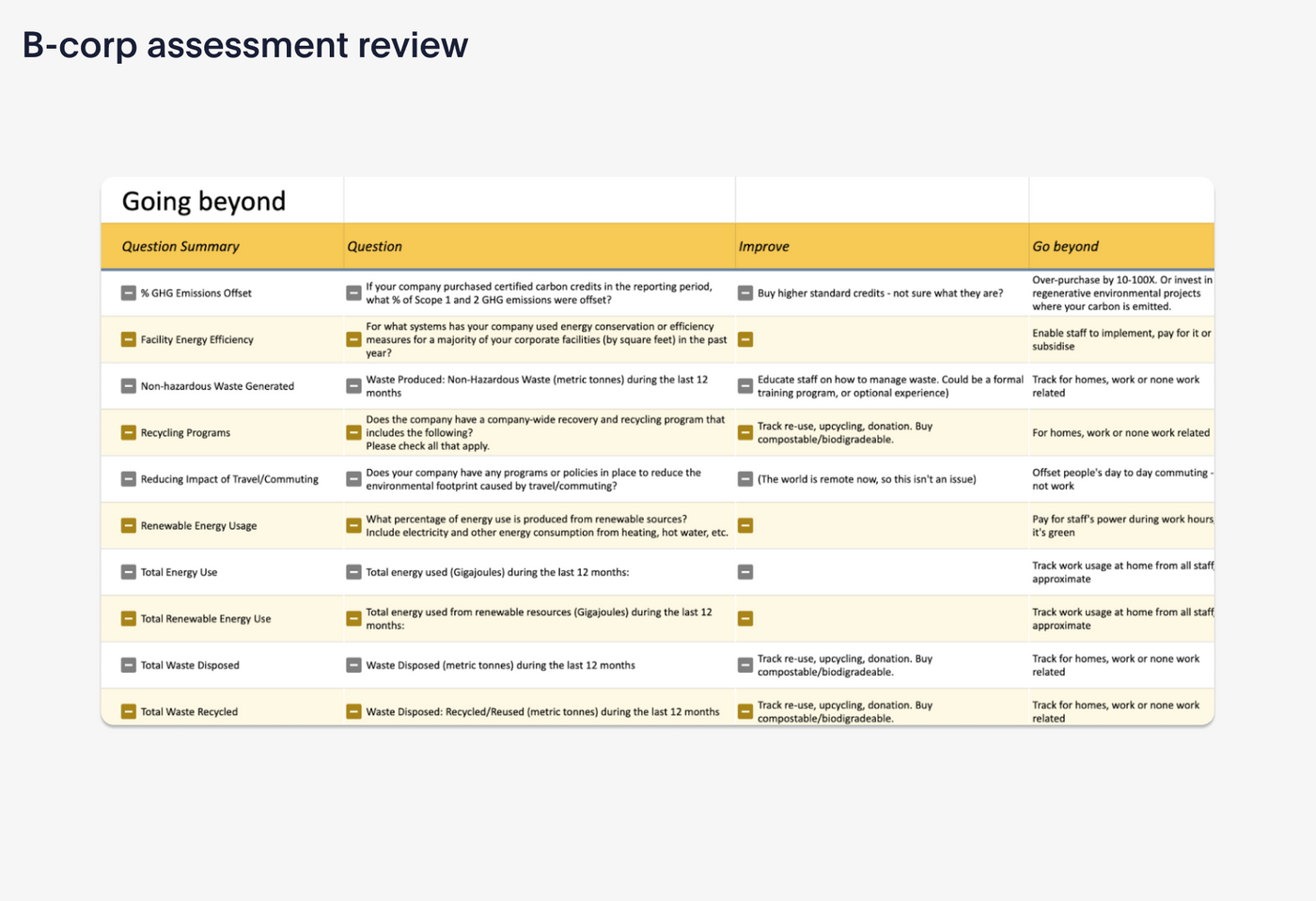Click the 'Going beyond' table title
This screenshot has width=1316, height=901.
click(x=204, y=201)
